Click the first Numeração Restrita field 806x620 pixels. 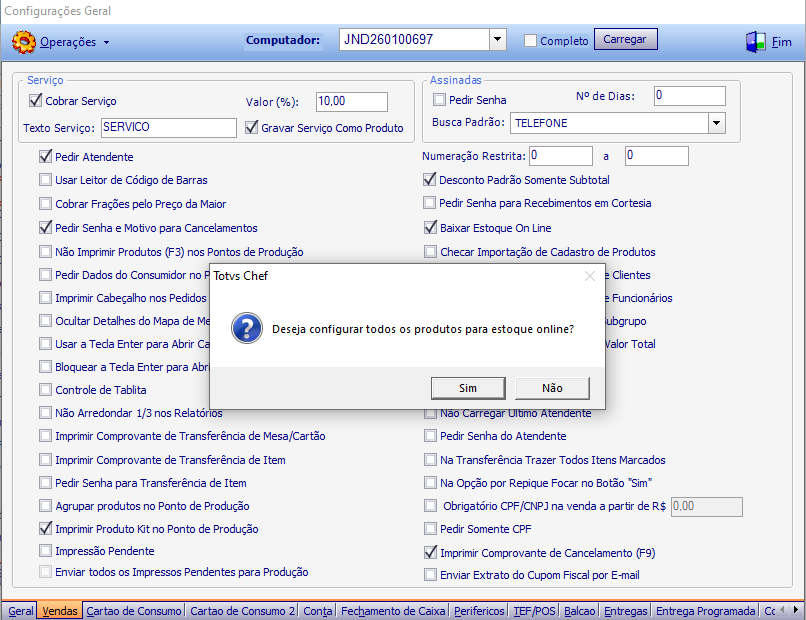click(x=561, y=156)
